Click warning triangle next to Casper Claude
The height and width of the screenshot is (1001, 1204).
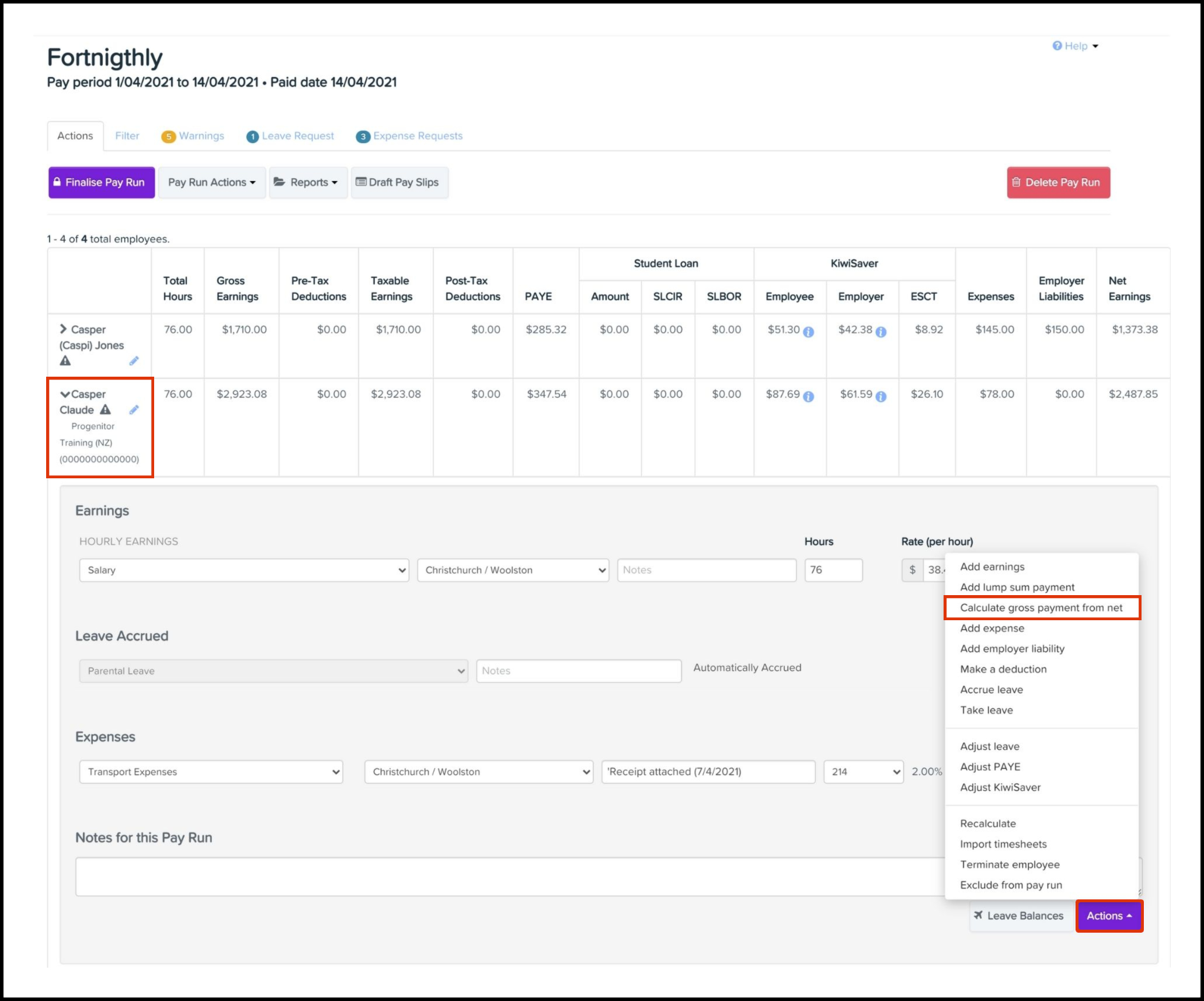click(x=105, y=409)
